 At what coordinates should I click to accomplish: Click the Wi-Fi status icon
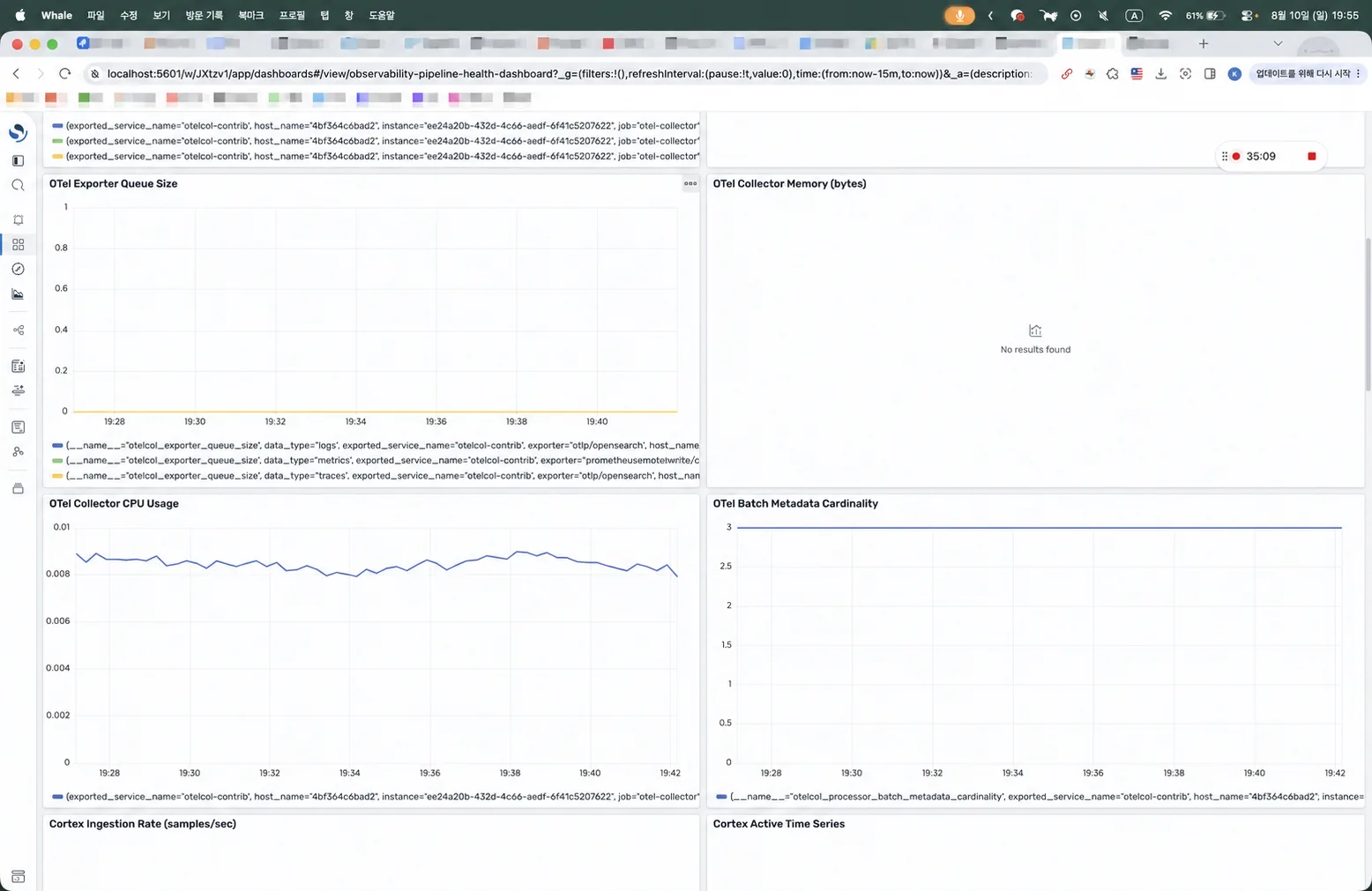tap(1165, 15)
